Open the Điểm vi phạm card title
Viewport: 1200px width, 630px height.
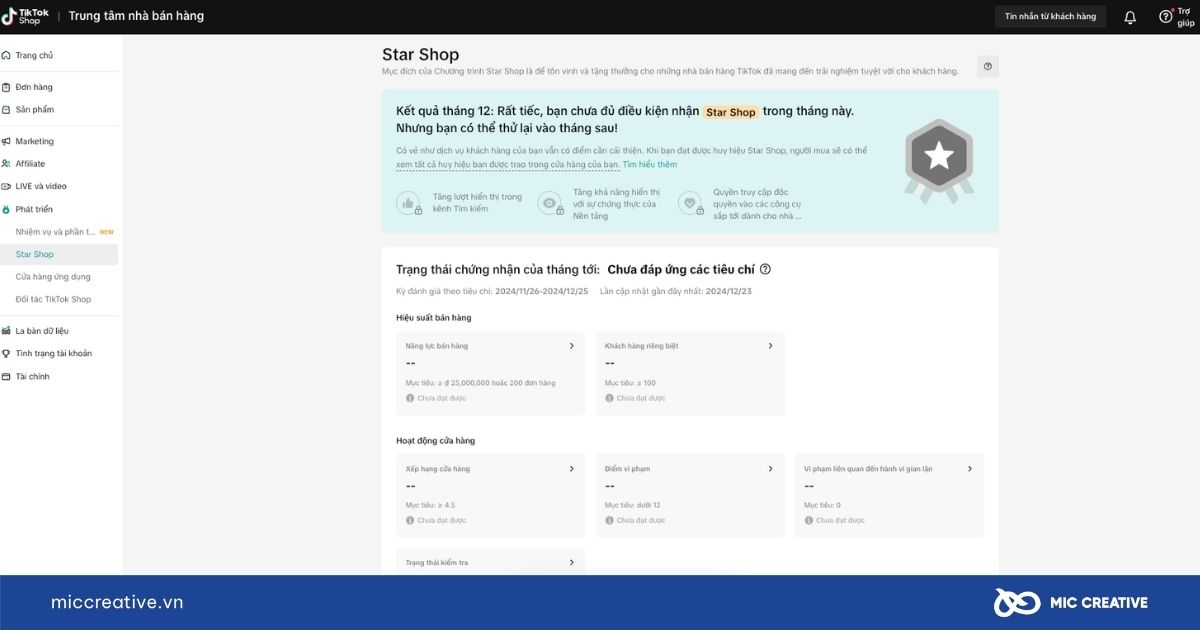coord(628,468)
